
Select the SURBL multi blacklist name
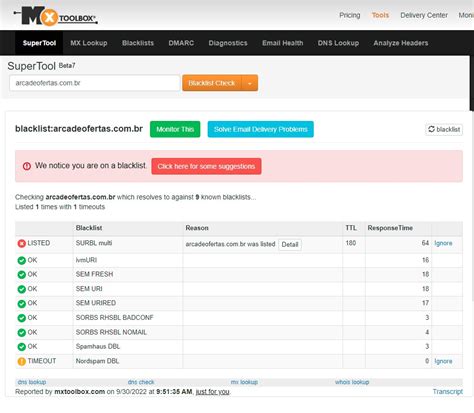[x=94, y=243]
